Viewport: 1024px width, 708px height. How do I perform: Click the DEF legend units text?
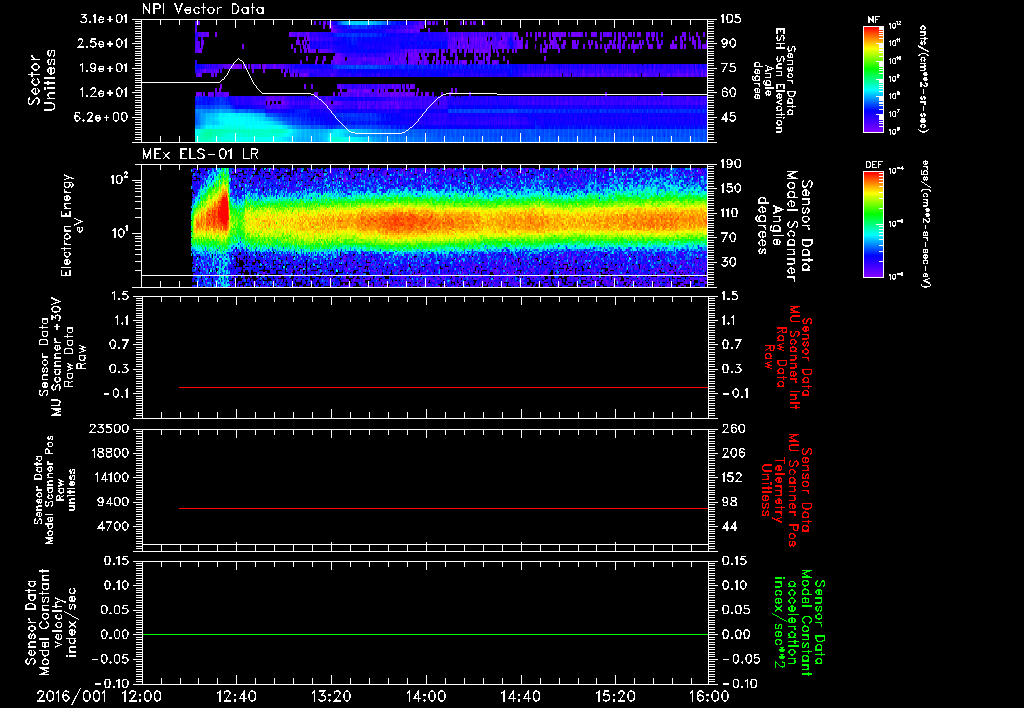(924, 224)
